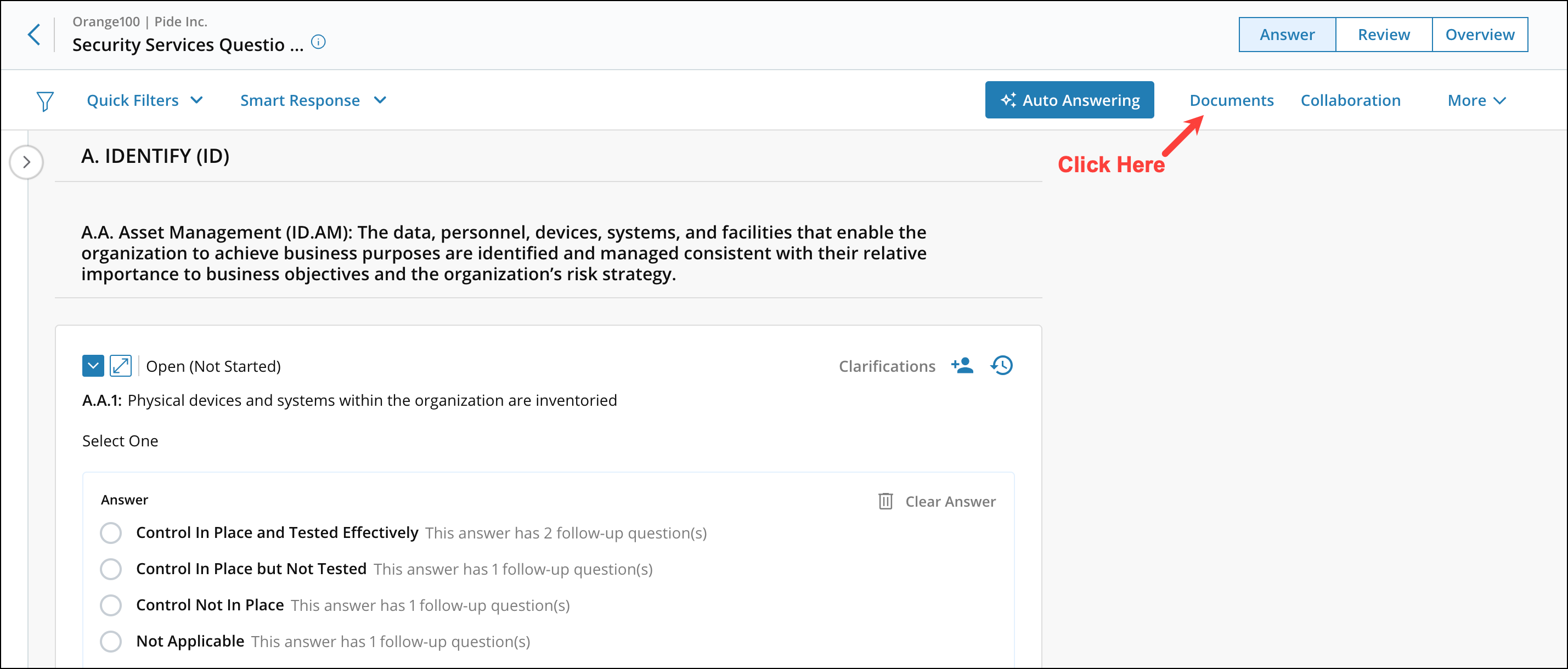Collapse question A.A.1 with blue chevron
This screenshot has width=1568, height=669.
[93, 366]
